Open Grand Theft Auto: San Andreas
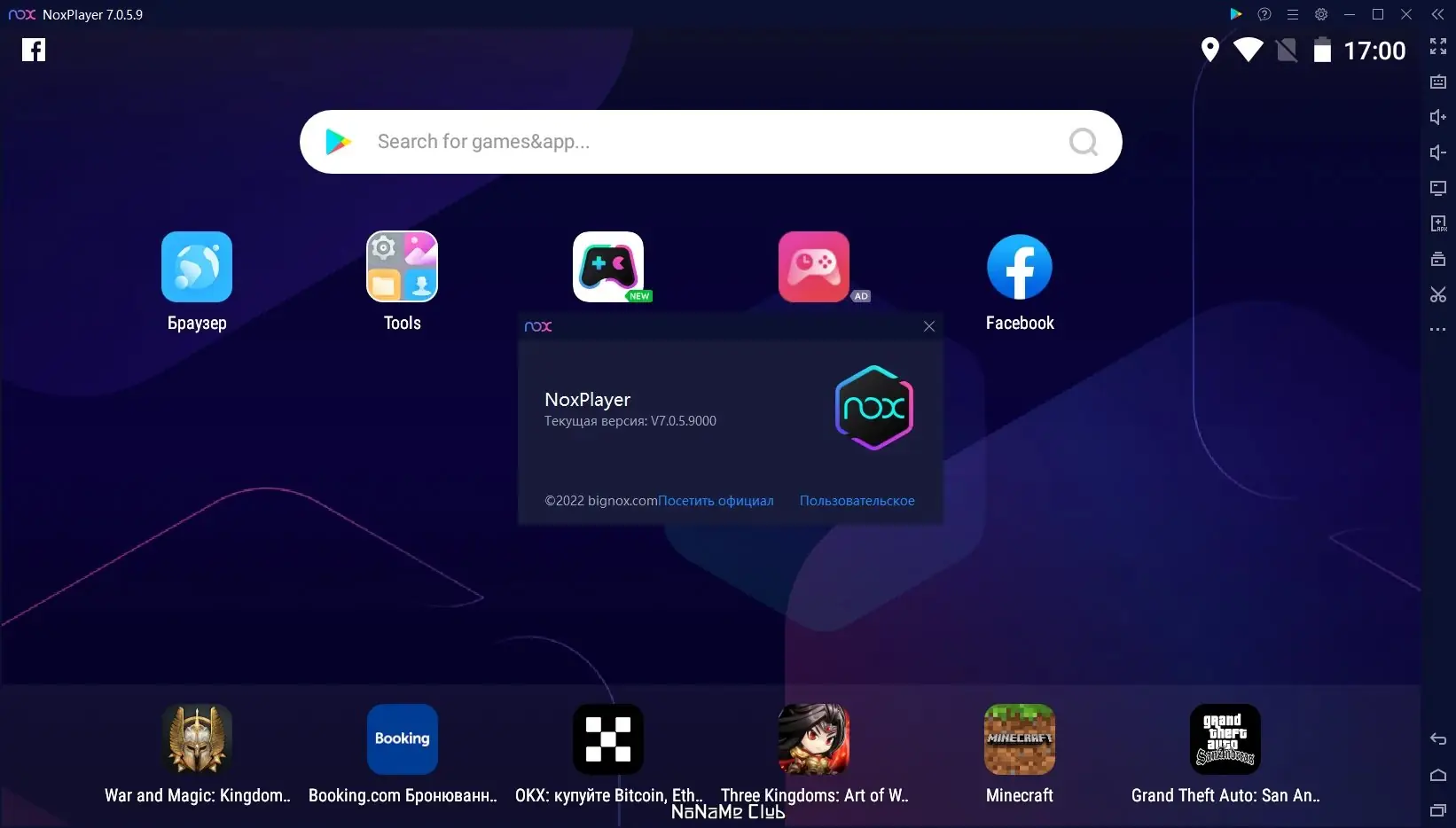 1225,739
